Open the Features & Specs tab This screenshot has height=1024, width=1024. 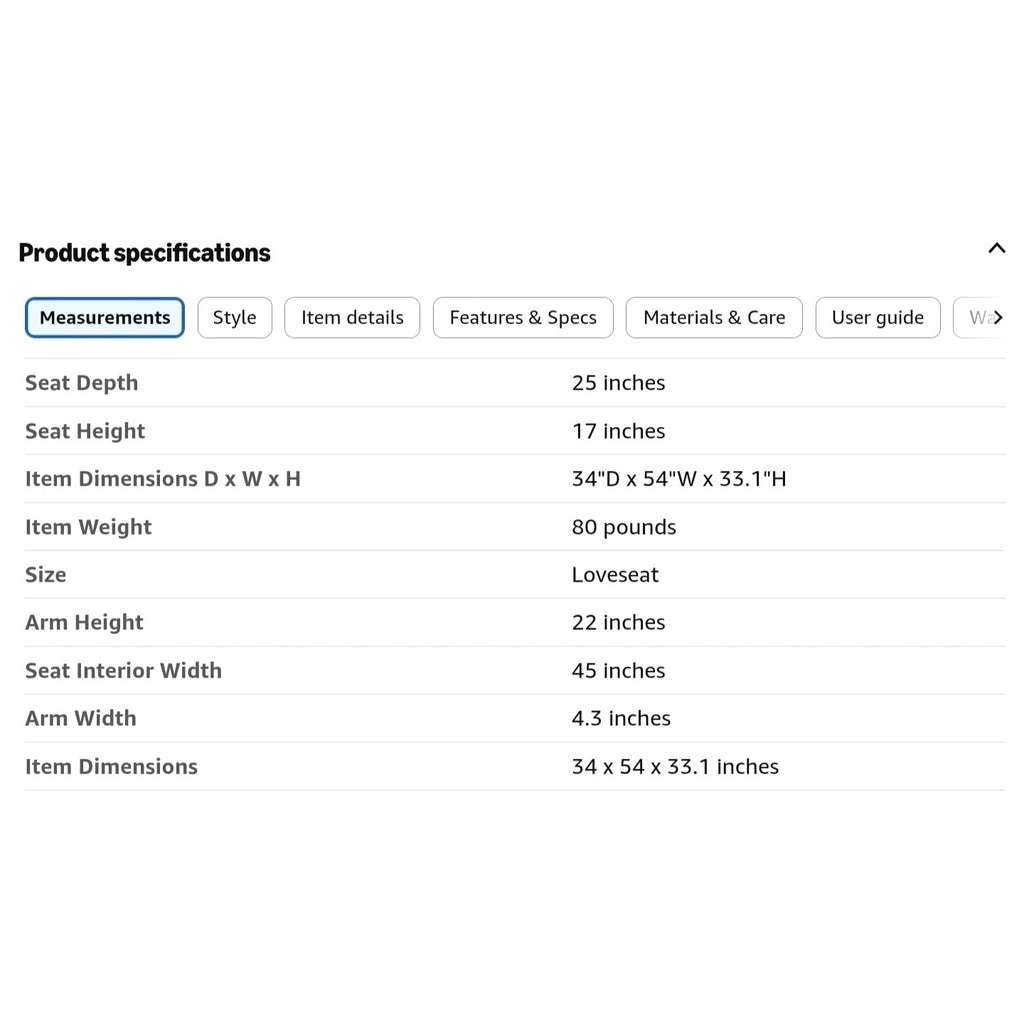pyautogui.click(x=523, y=317)
